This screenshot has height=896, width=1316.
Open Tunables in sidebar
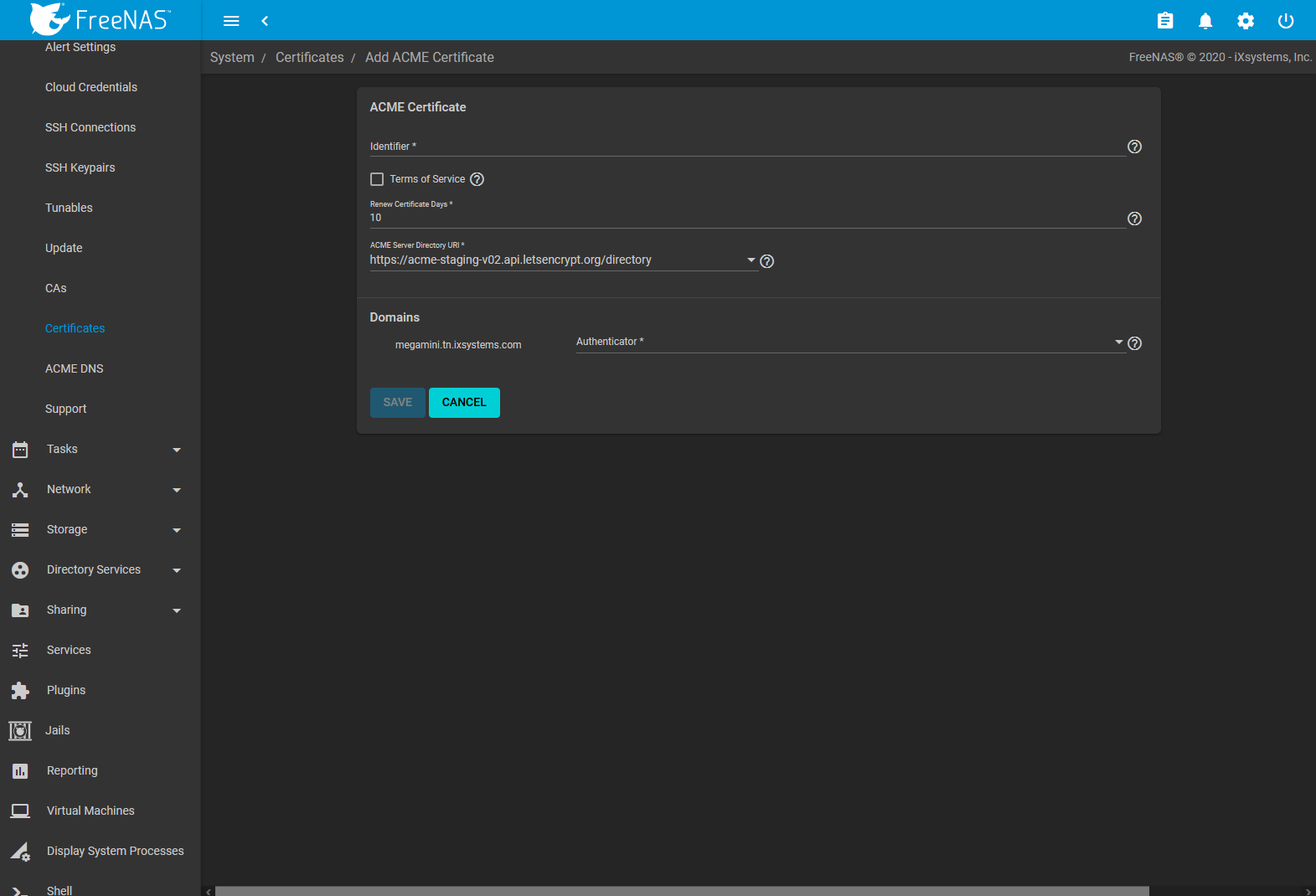pyautogui.click(x=69, y=208)
